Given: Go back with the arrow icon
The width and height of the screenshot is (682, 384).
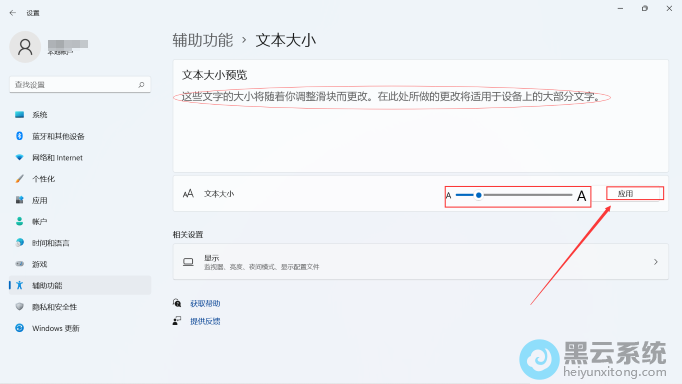Looking at the screenshot, I should [x=13, y=13].
